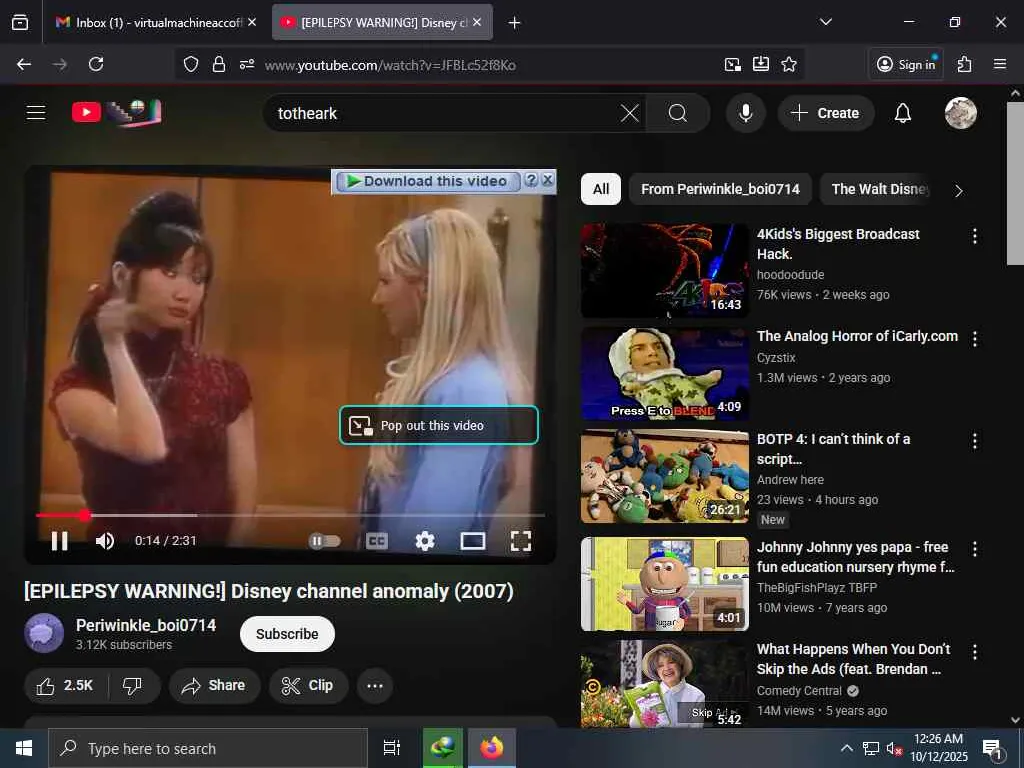Create a clip with the Clip button

(308, 685)
